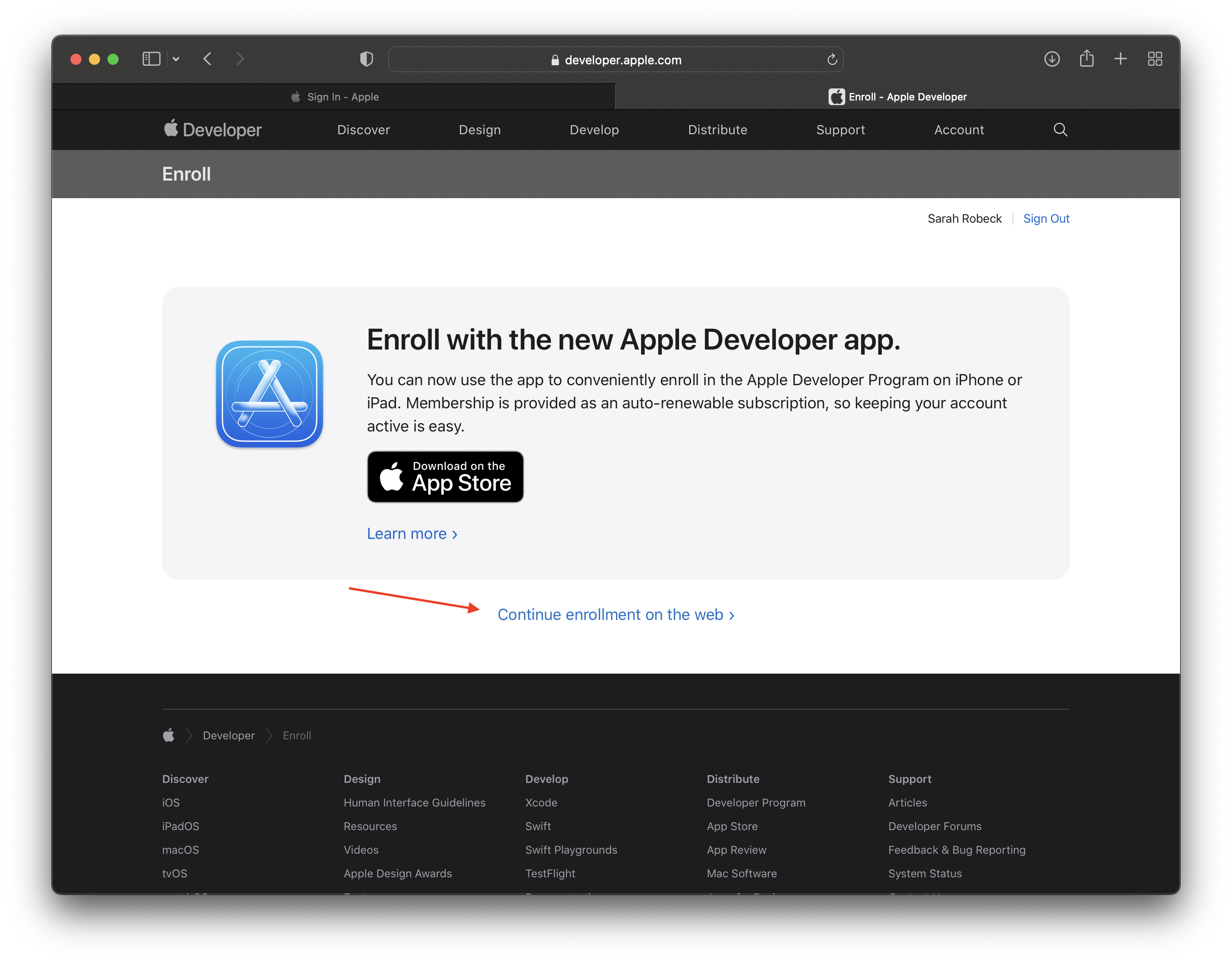The image size is (1232, 963).
Task: Open Apple Design Awards link
Action: tap(398, 874)
